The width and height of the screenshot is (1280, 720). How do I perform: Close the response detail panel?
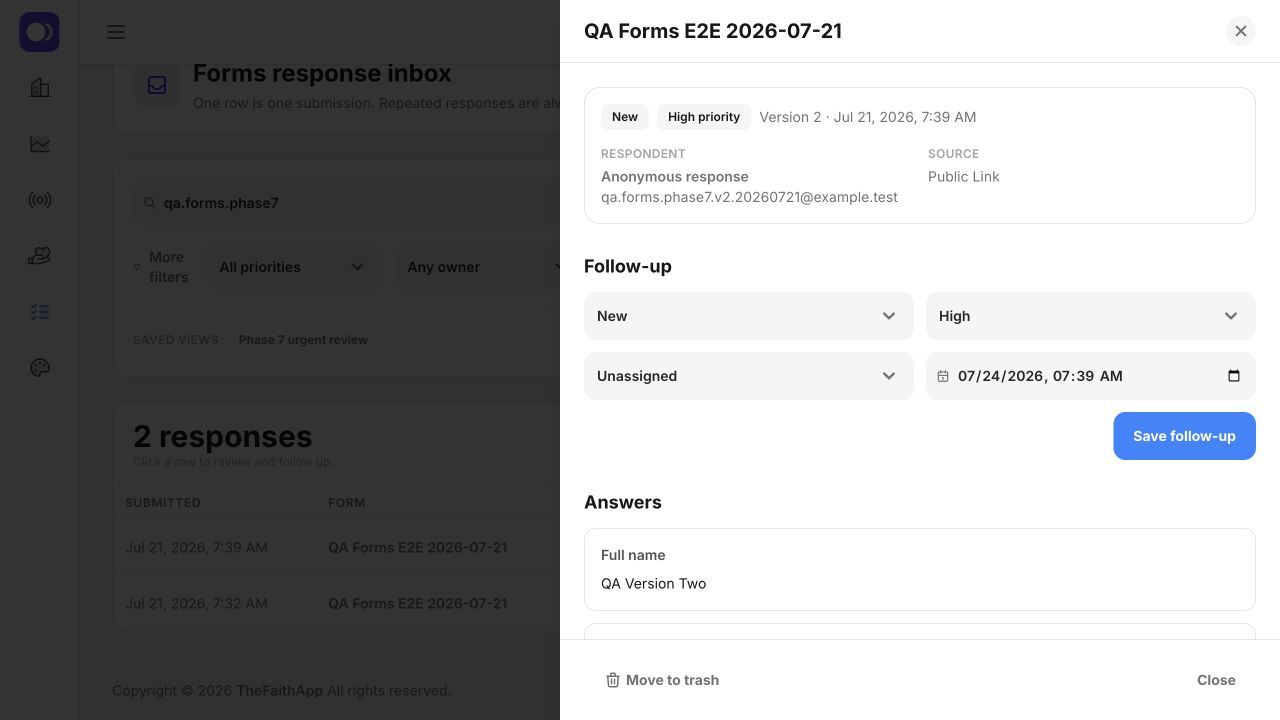coord(1241,31)
